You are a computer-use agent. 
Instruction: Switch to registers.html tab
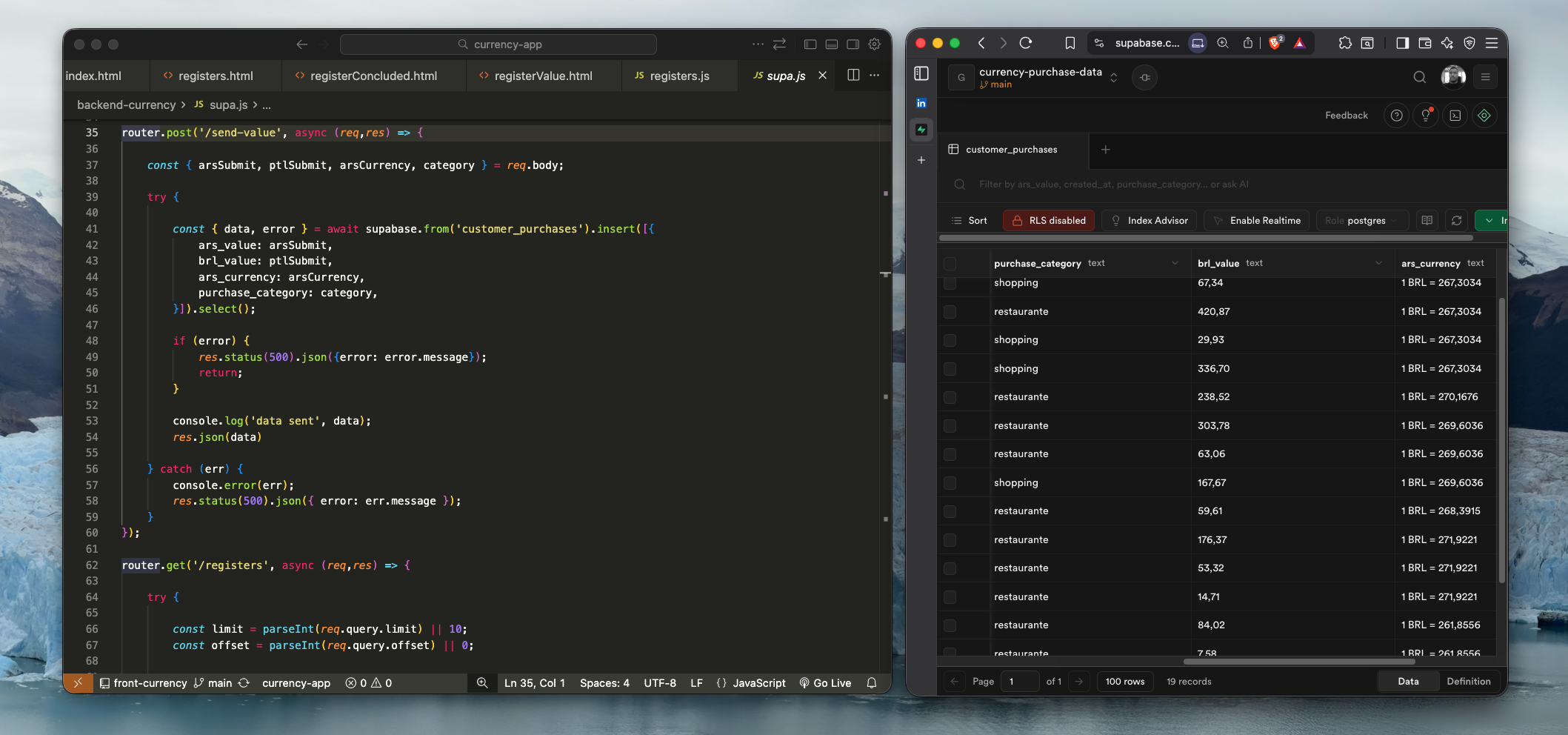pos(216,76)
